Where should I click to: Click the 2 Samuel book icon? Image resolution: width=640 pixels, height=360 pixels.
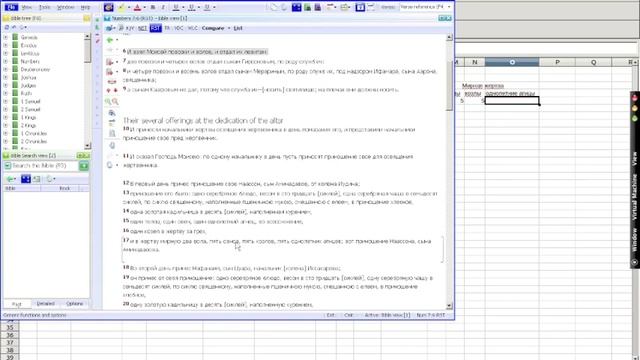[15, 109]
